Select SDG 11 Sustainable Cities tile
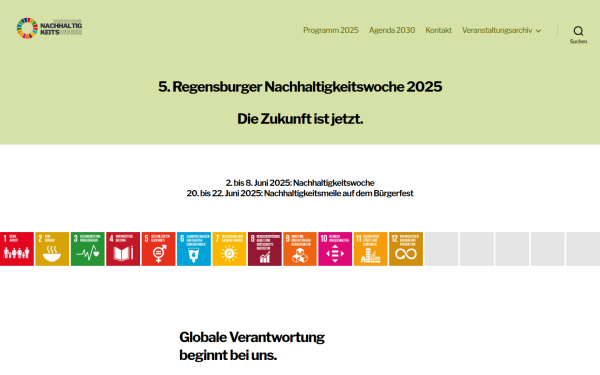 click(x=370, y=249)
